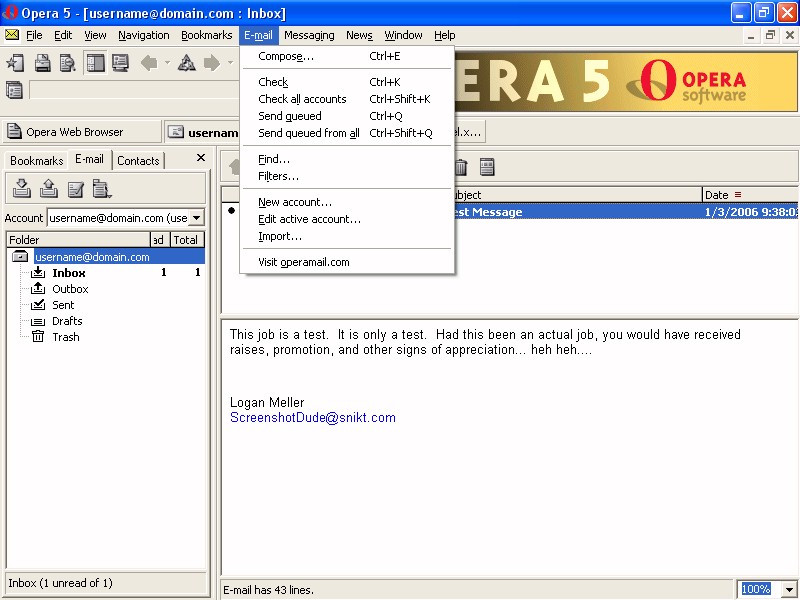Viewport: 800px width, 600px height.
Task: Click the document-with-arrow icon in e-mail panel
Action: (102, 189)
